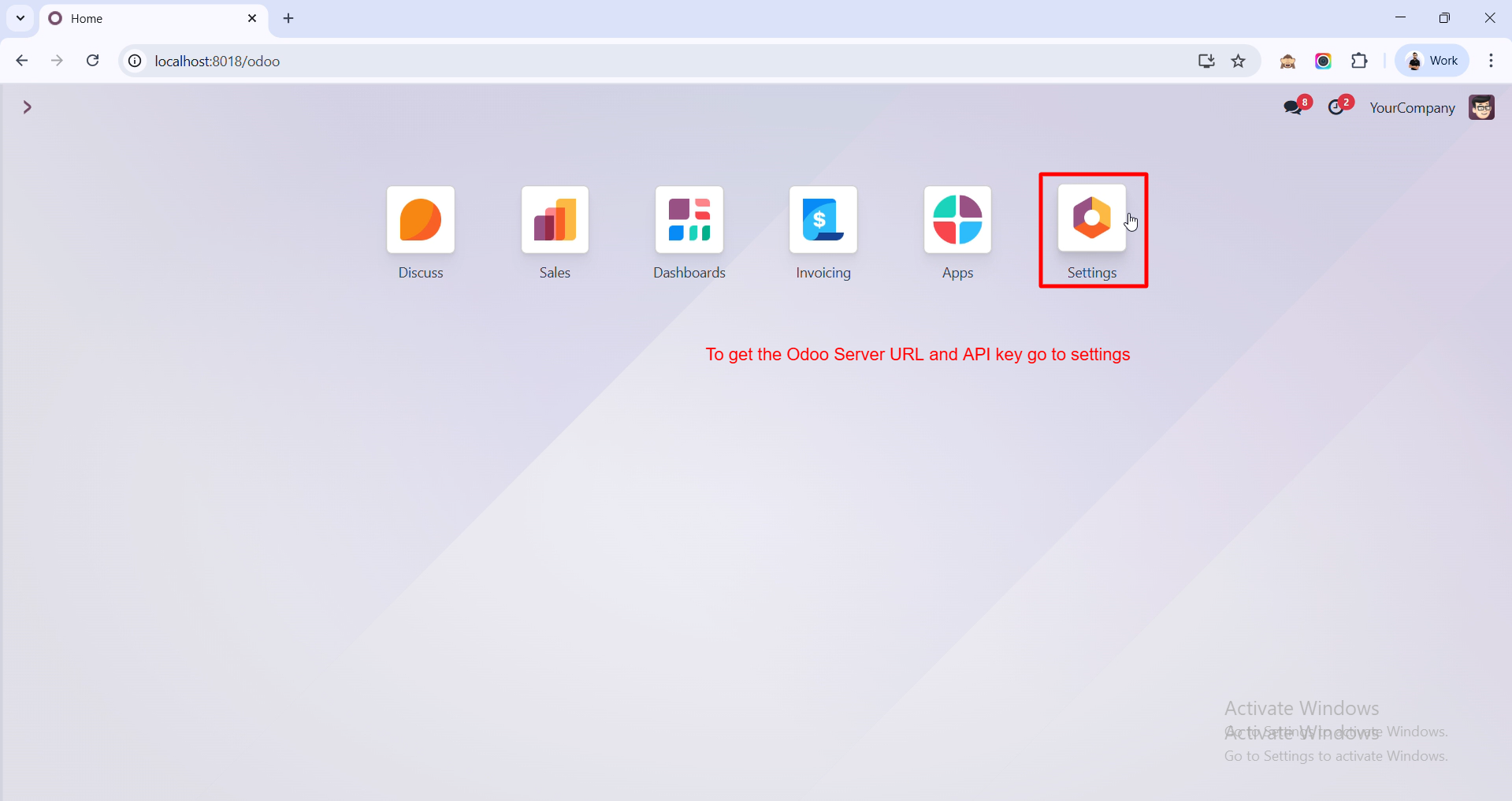Open the Chrome three-dot menu
The height and width of the screenshot is (801, 1512).
click(1492, 61)
